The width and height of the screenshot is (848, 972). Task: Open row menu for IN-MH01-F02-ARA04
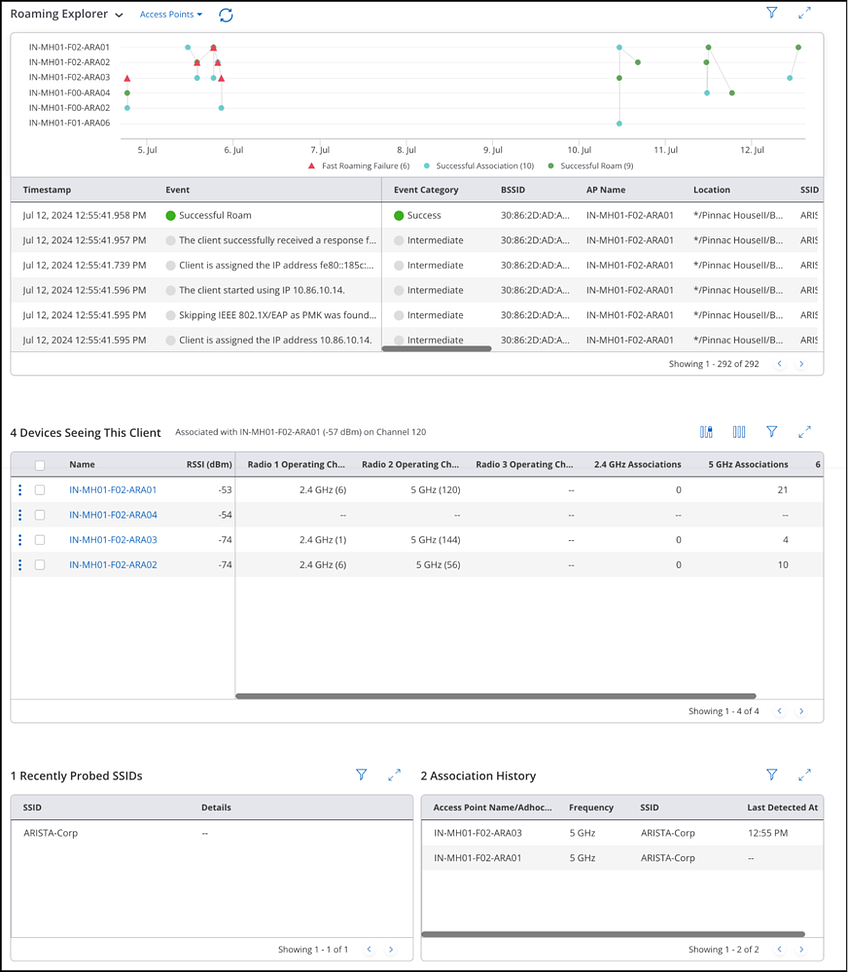20,515
